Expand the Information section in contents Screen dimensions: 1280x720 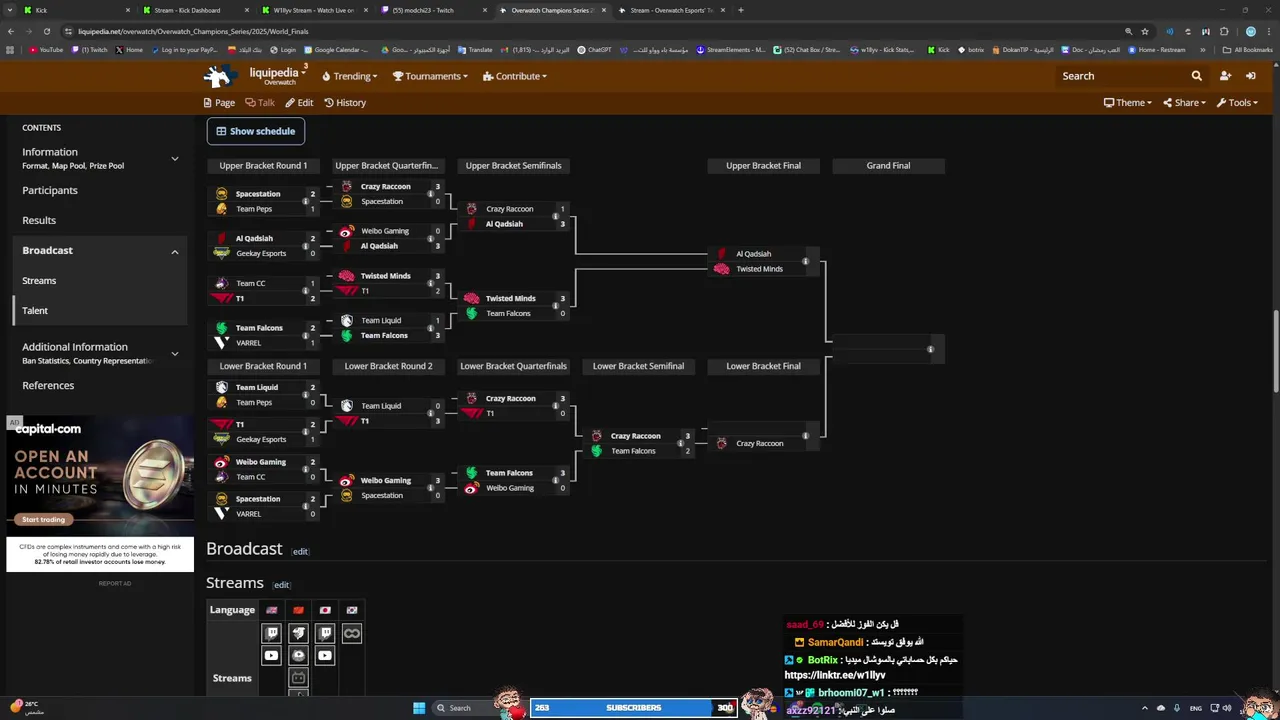click(174, 158)
